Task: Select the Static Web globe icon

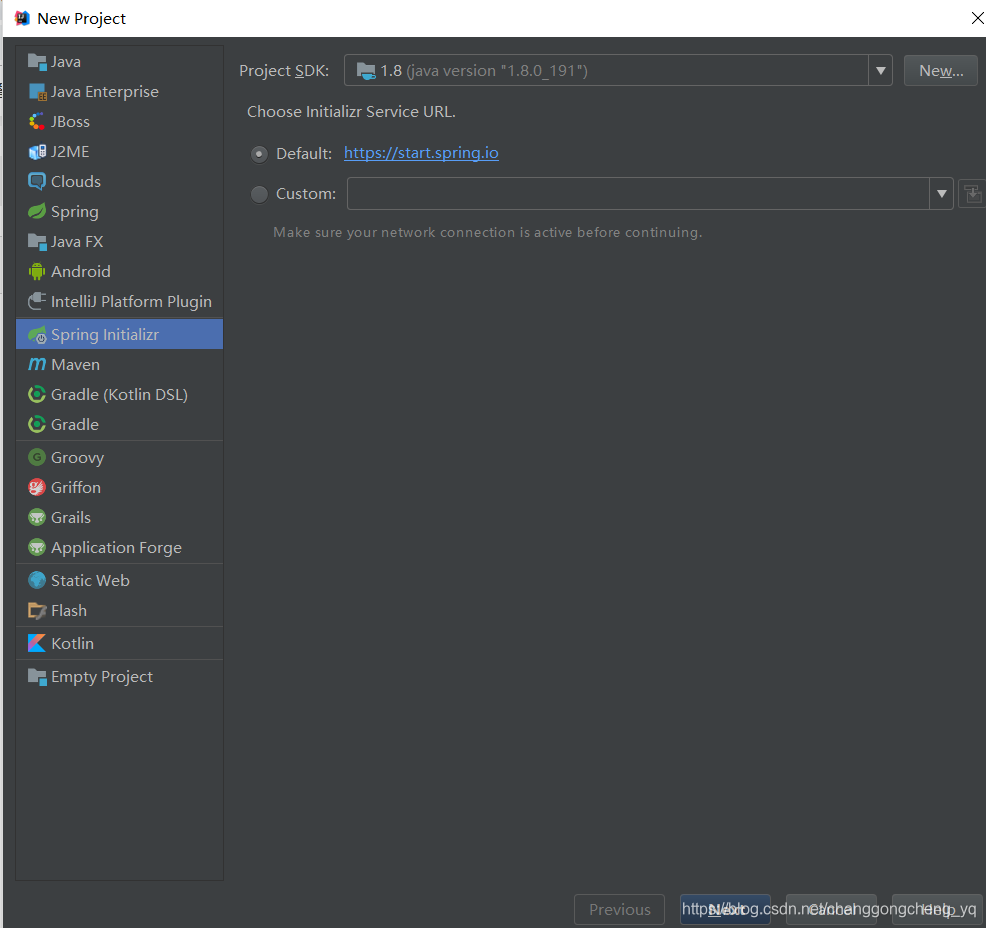Action: (x=37, y=580)
